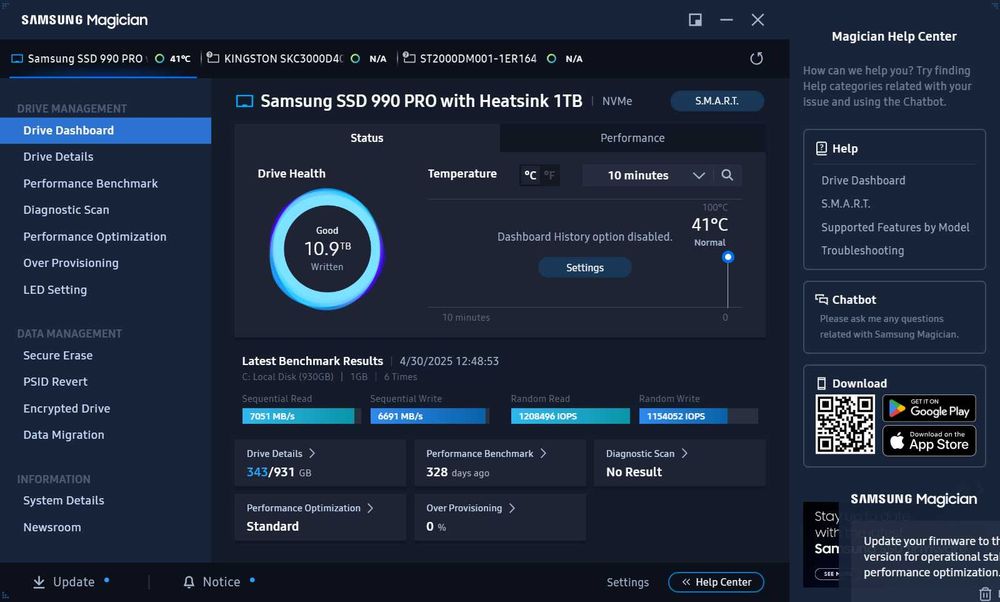Select the ST2000DM001-1ER164 drive tab
Viewport: 1000px width, 602px height.
coord(492,59)
